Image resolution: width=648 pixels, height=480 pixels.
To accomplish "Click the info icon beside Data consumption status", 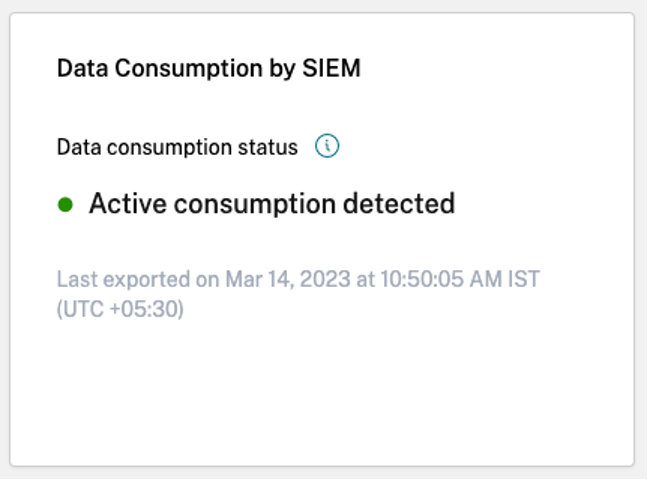I will point(327,147).
